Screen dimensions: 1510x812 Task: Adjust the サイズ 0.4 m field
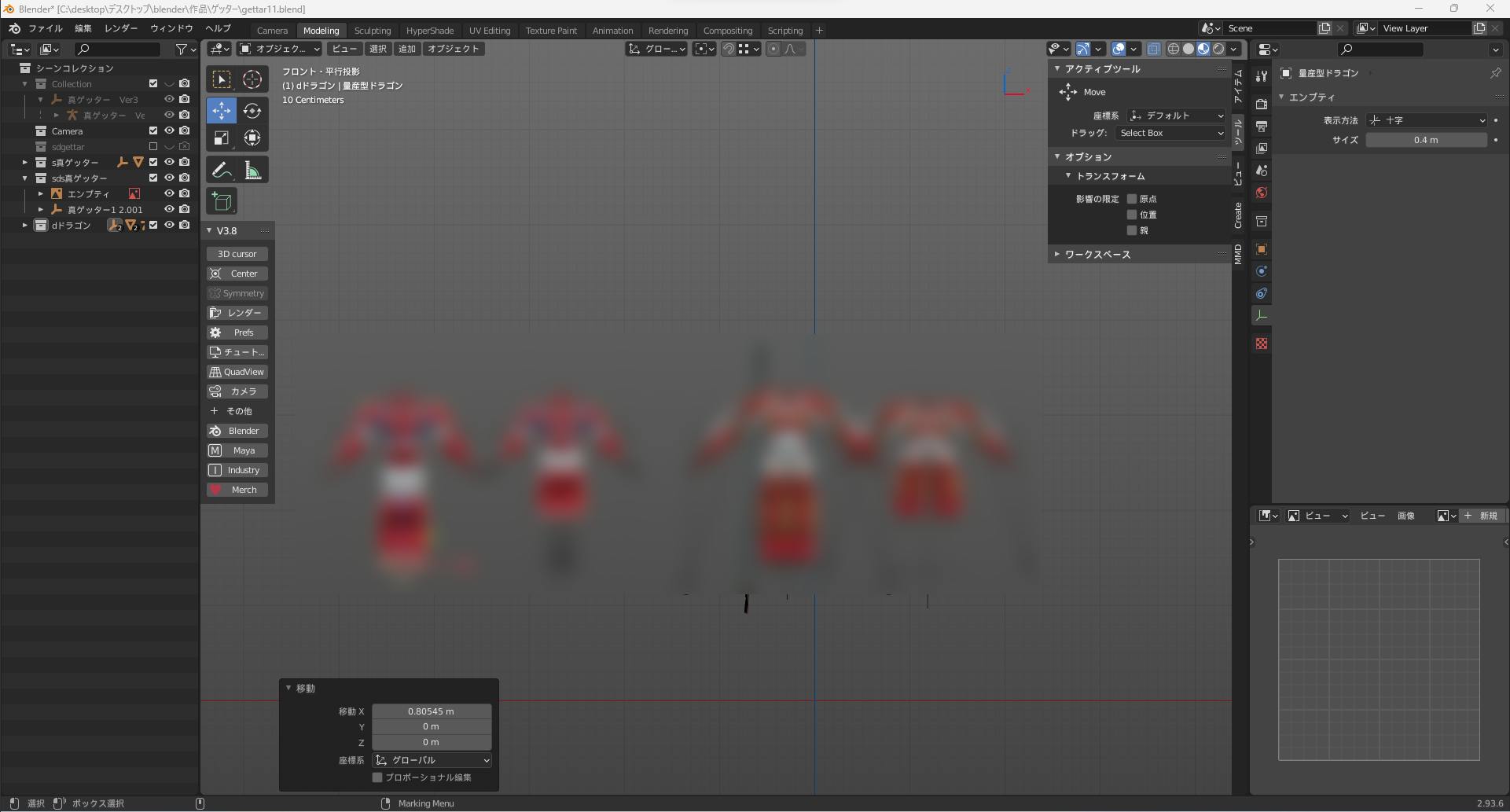(1425, 140)
